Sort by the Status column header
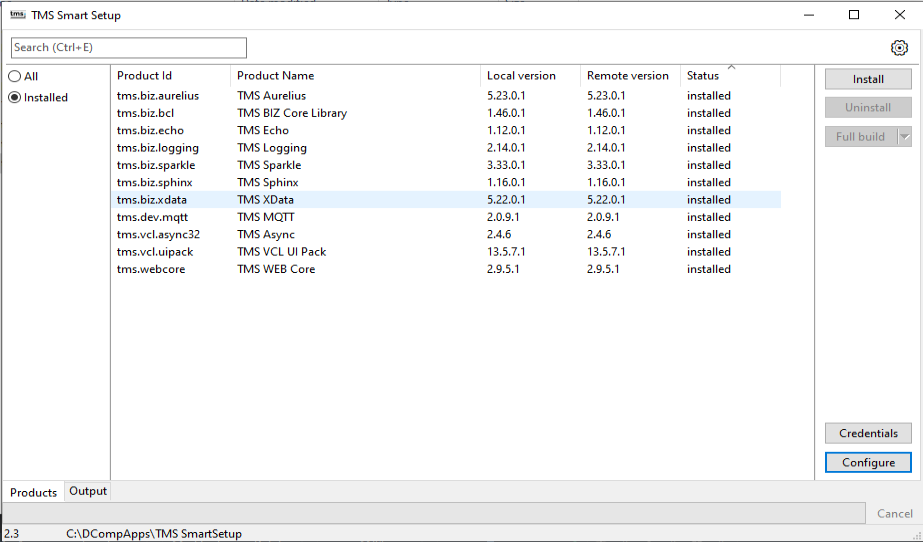 [x=702, y=76]
